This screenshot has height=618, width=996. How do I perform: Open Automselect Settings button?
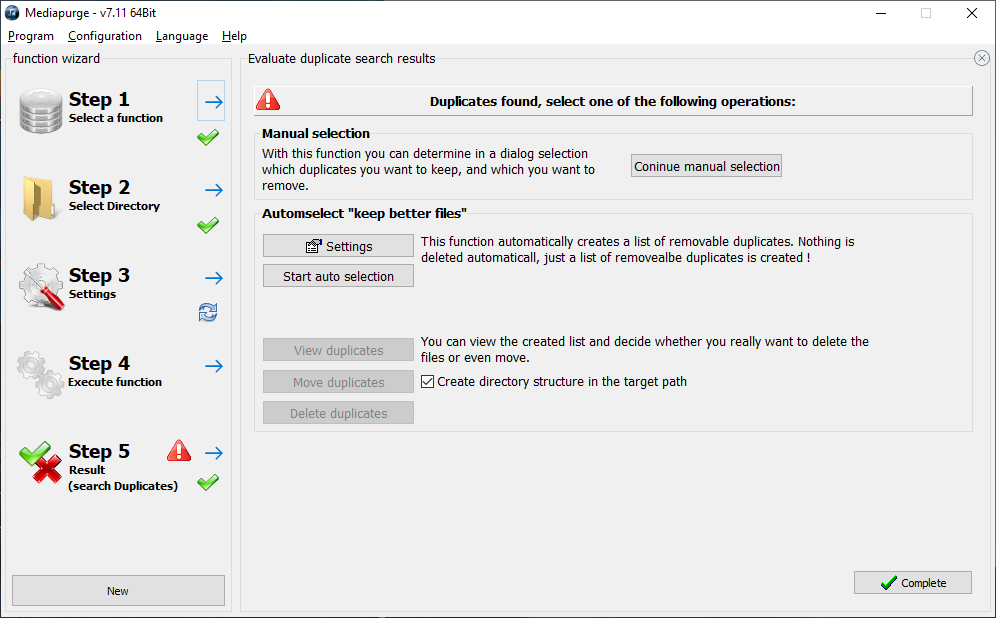point(339,246)
